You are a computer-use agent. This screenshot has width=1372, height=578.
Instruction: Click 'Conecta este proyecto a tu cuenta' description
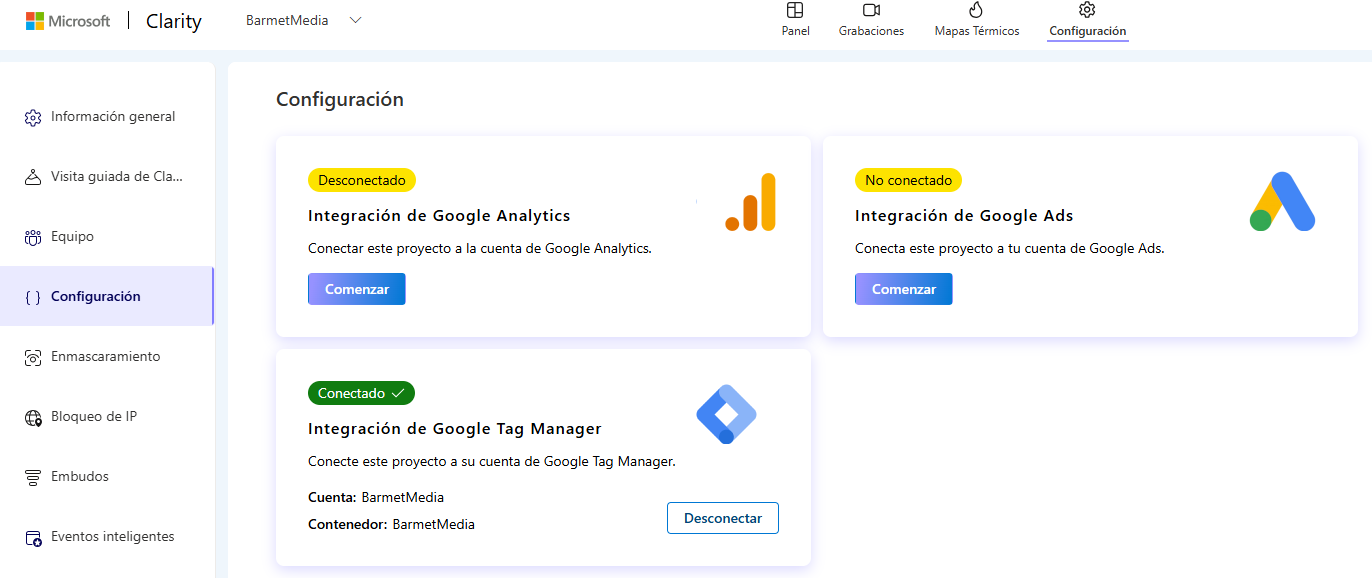tap(1010, 248)
